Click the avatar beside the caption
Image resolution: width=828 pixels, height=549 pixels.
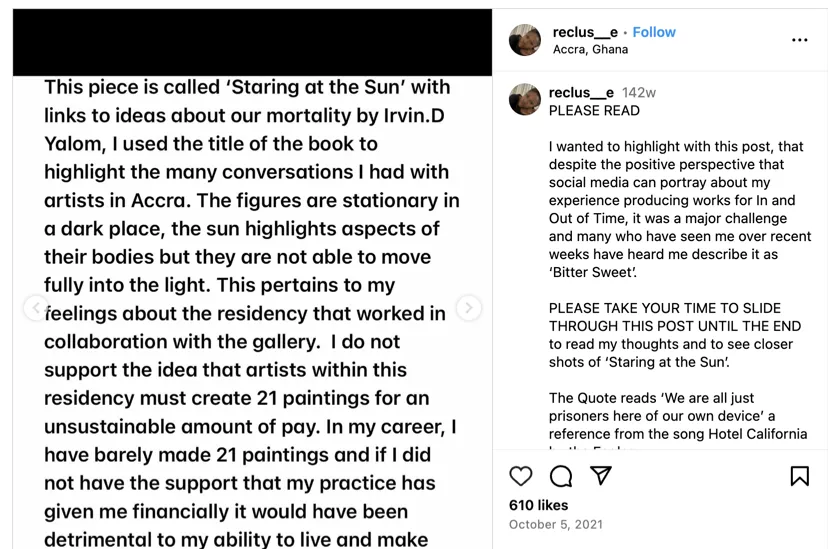525,100
